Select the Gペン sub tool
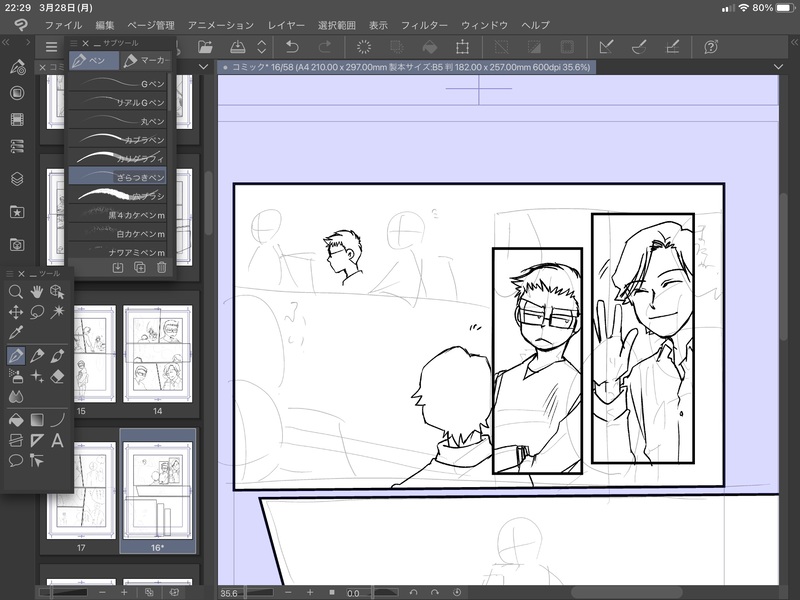 tap(117, 83)
